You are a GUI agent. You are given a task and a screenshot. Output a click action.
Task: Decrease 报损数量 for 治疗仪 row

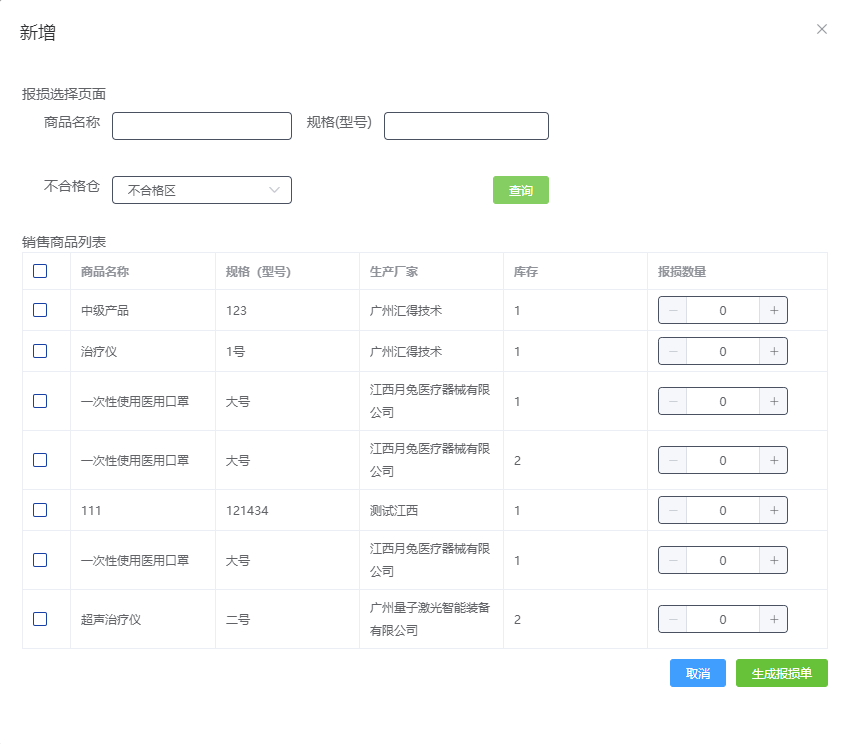672,352
